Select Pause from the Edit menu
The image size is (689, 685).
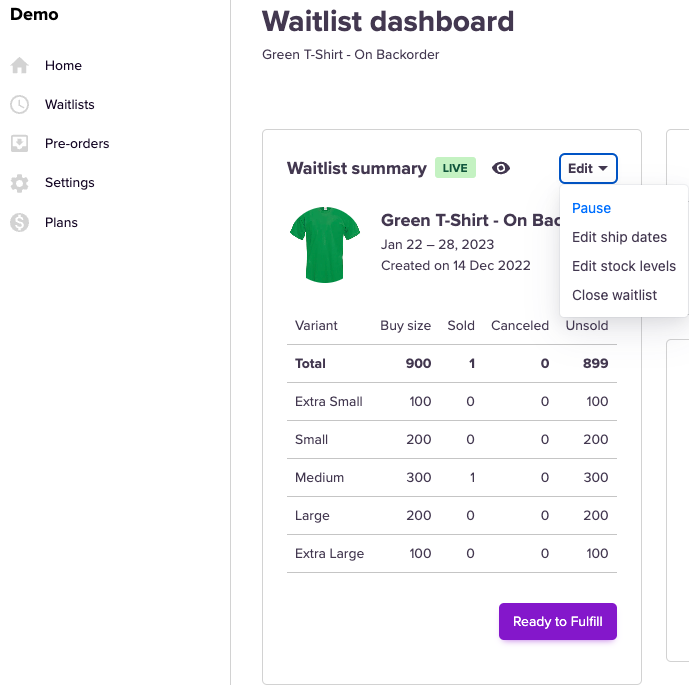591,208
